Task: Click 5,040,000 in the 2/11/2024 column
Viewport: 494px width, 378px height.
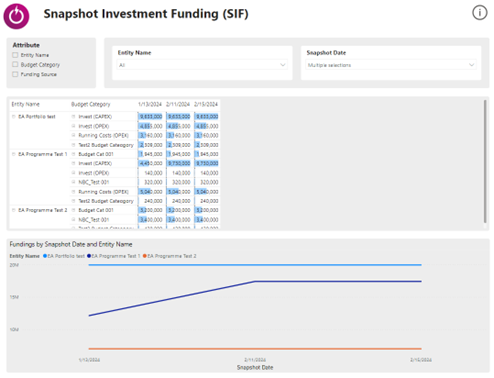Action: click(179, 192)
